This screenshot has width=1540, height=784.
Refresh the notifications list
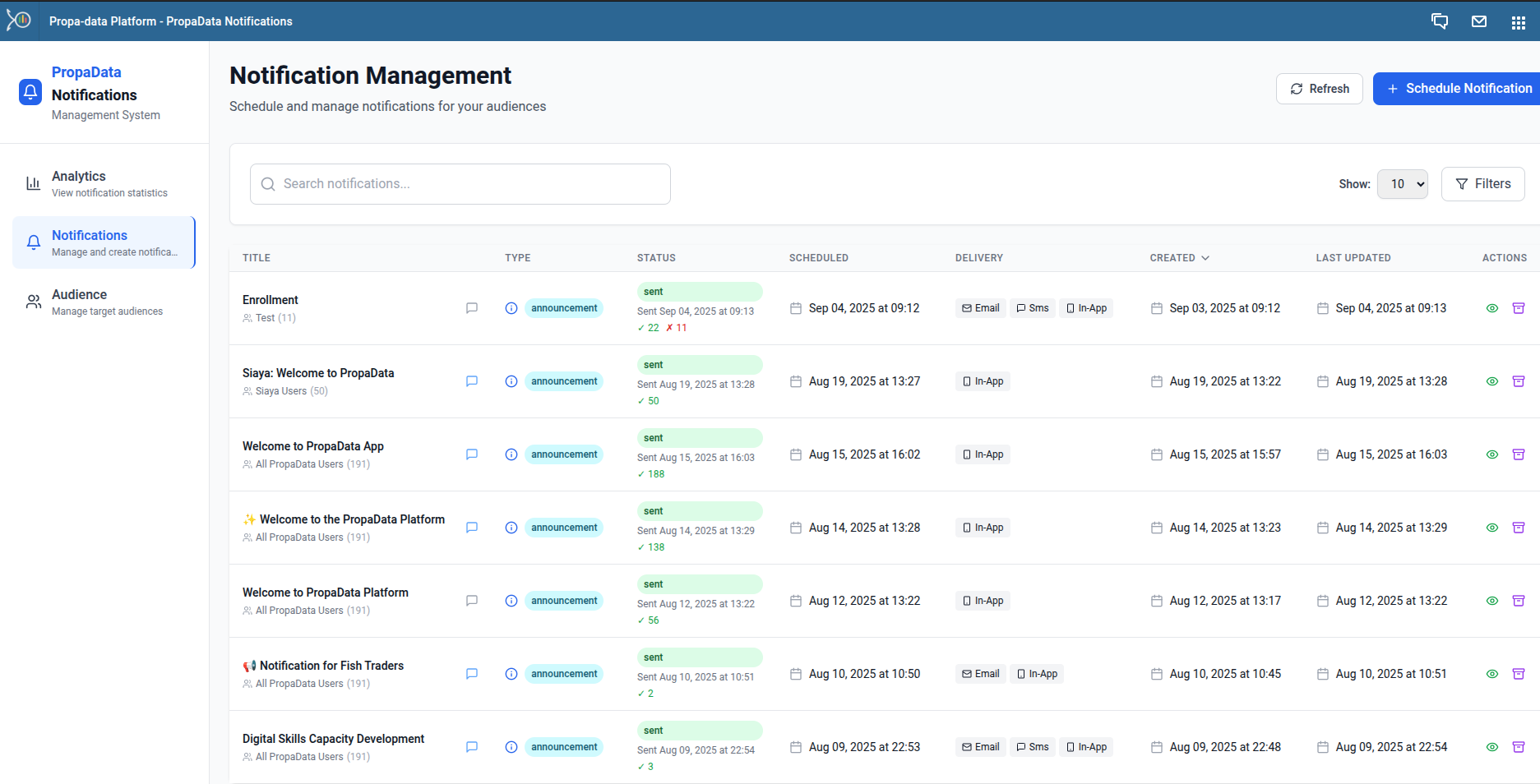point(1319,89)
